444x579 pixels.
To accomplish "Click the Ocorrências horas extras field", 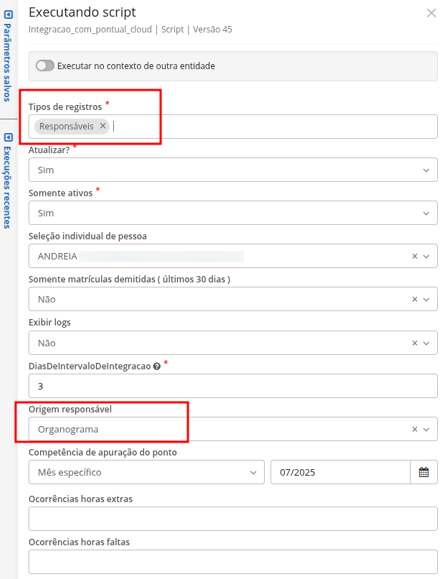I will tap(233, 518).
